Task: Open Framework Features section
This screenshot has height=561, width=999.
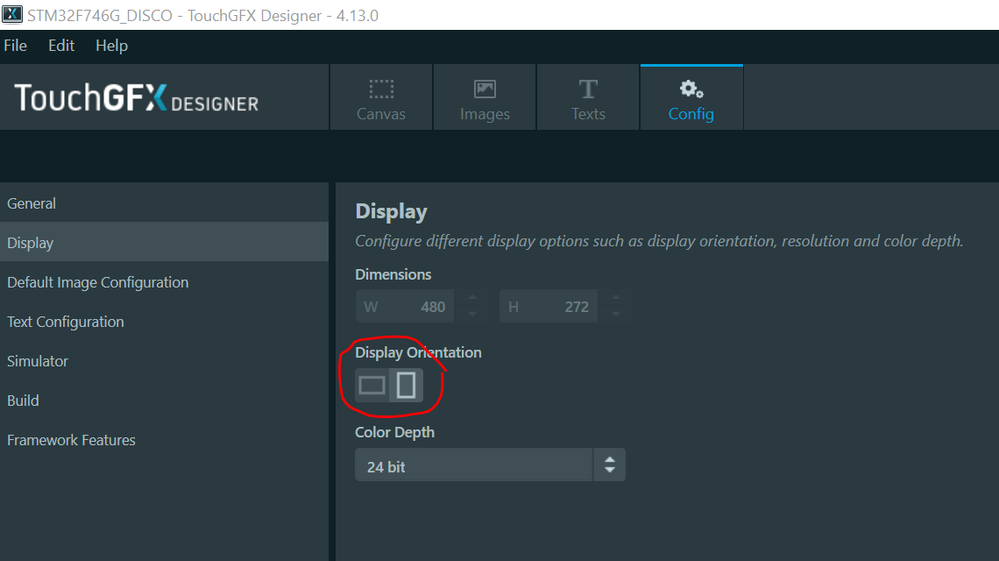Action: tap(164, 440)
